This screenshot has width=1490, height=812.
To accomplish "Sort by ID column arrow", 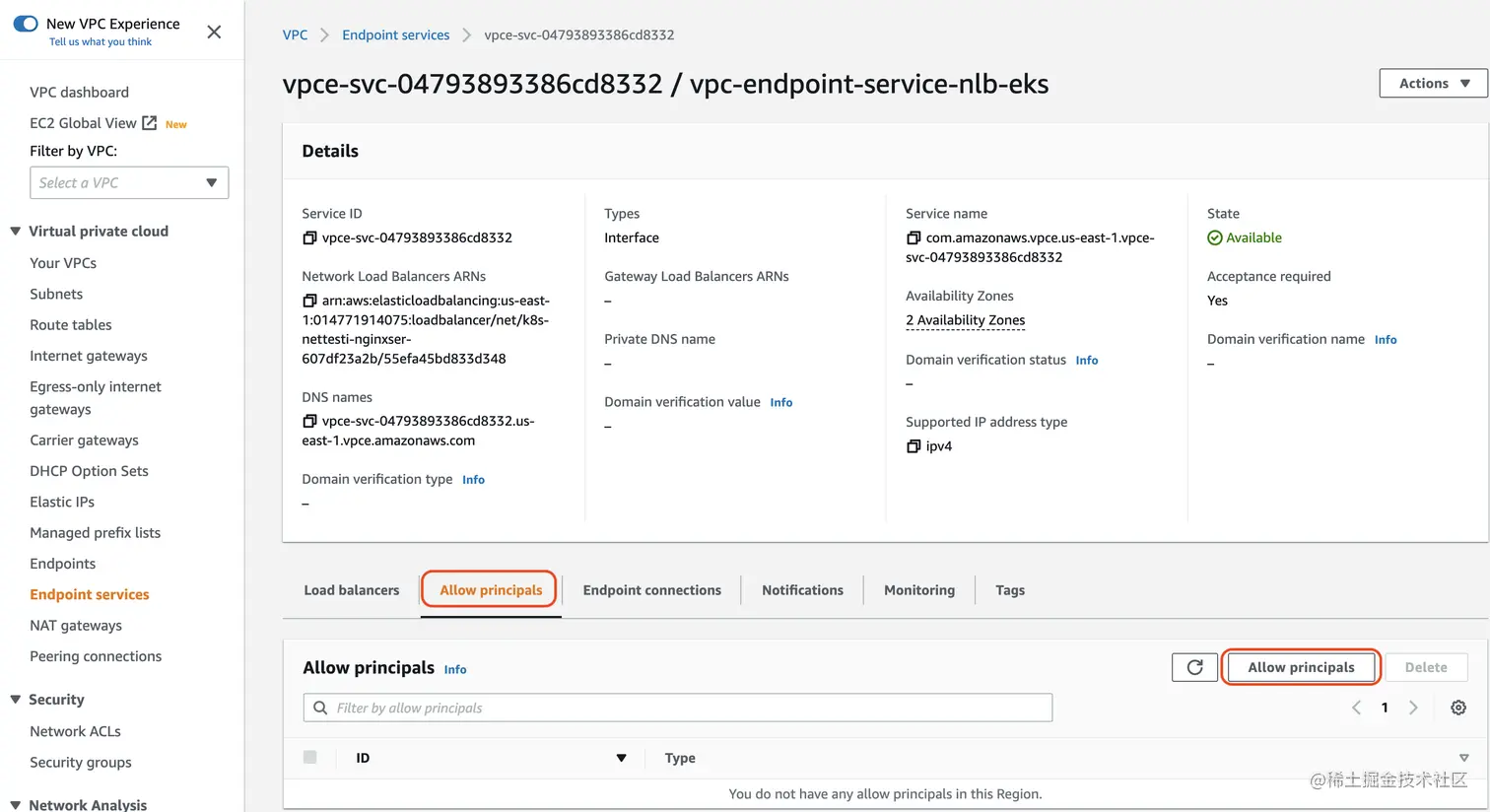I will pos(621,758).
